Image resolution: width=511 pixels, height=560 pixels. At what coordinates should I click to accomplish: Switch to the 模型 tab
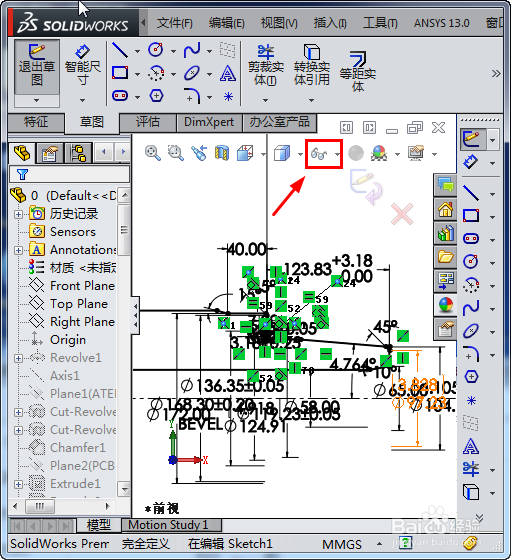click(98, 525)
